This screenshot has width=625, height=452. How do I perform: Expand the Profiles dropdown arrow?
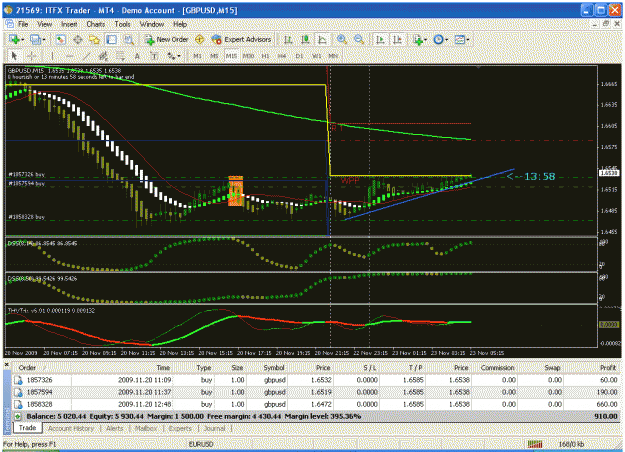coord(43,39)
